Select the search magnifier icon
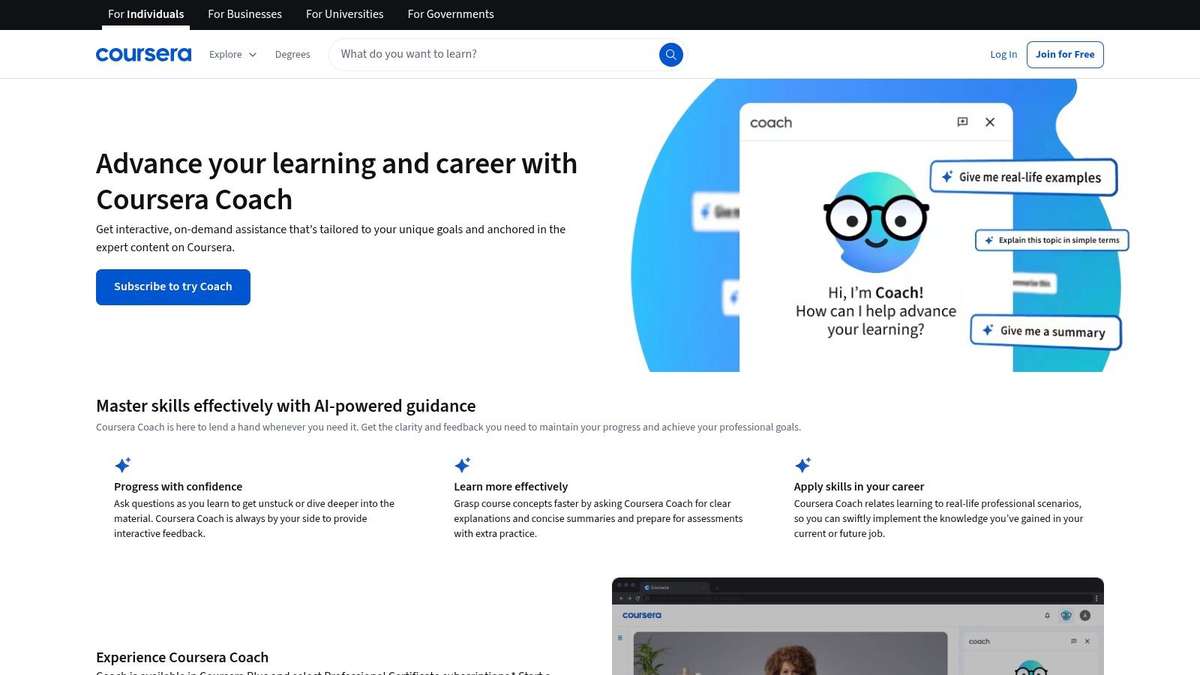This screenshot has width=1200, height=675. (x=671, y=54)
